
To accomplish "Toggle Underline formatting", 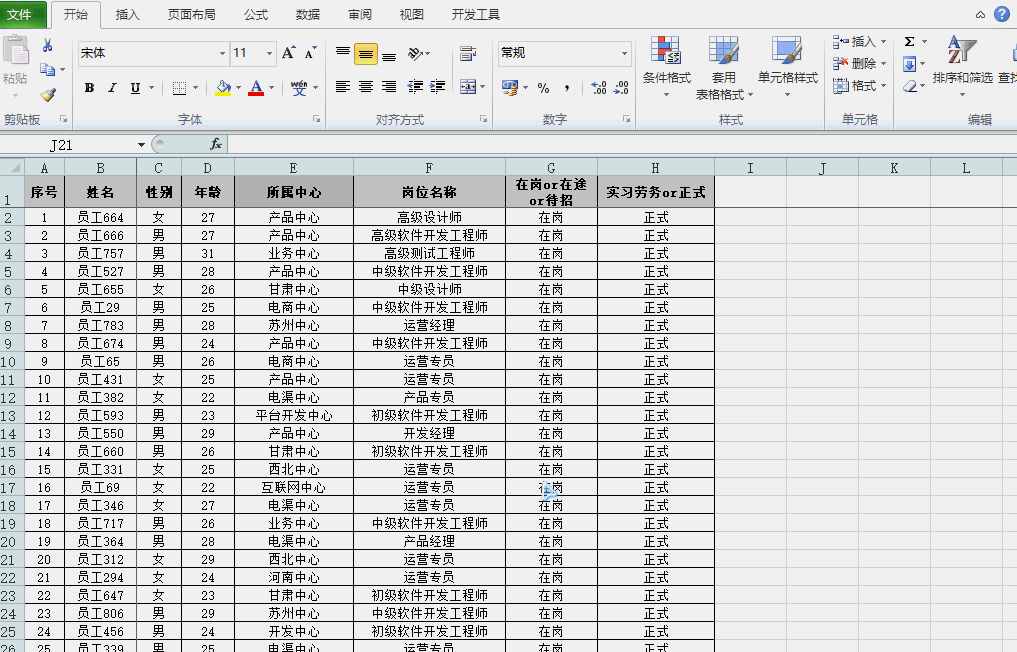I will coord(135,88).
